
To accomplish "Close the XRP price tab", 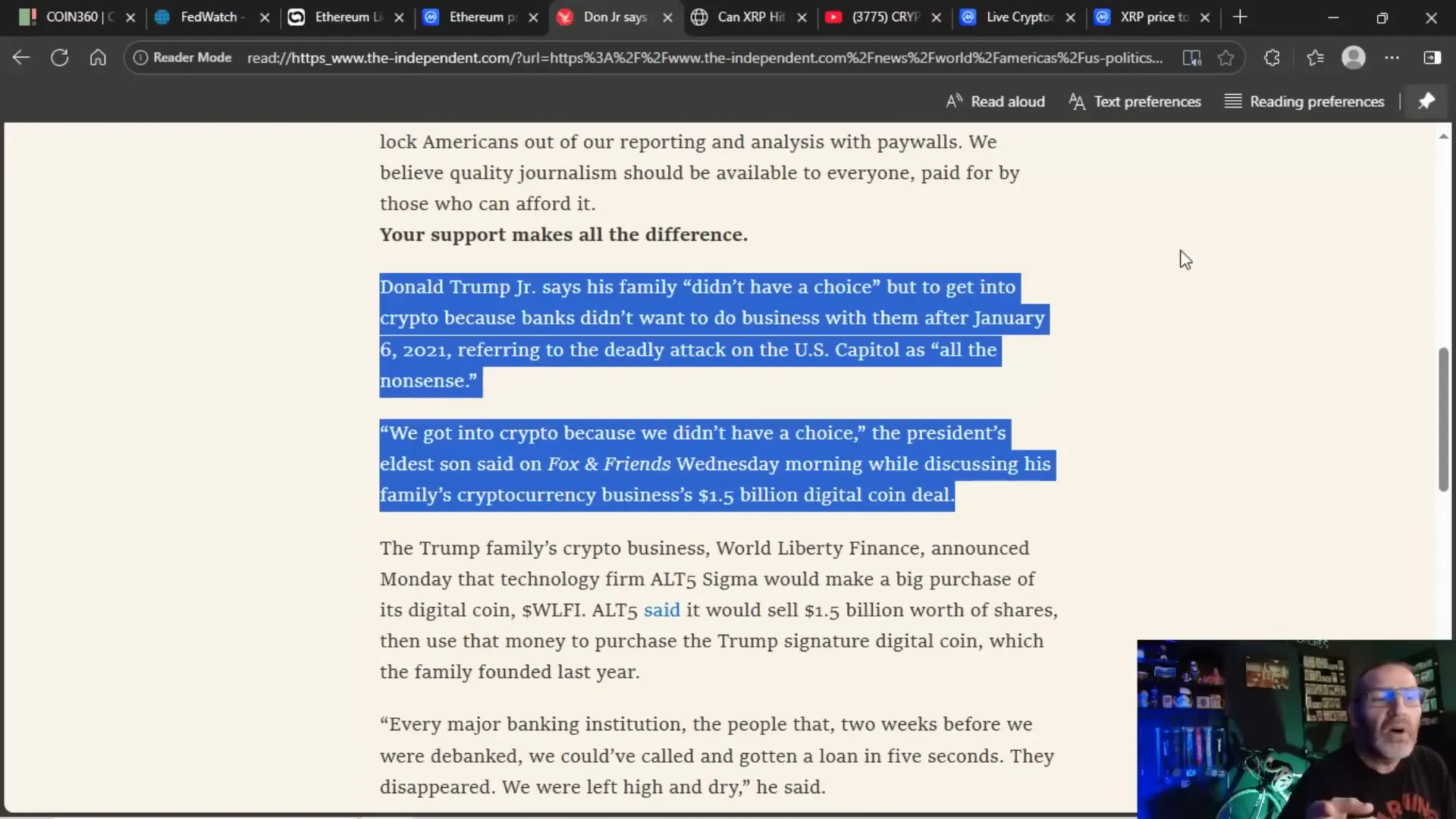I will (x=1204, y=17).
